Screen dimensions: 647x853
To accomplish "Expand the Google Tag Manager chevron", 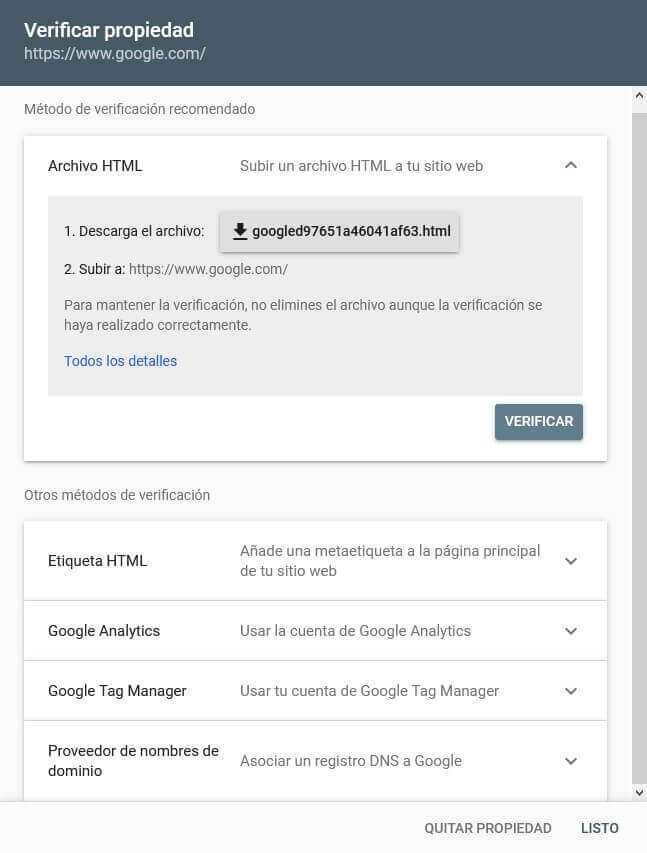I will pyautogui.click(x=570, y=691).
